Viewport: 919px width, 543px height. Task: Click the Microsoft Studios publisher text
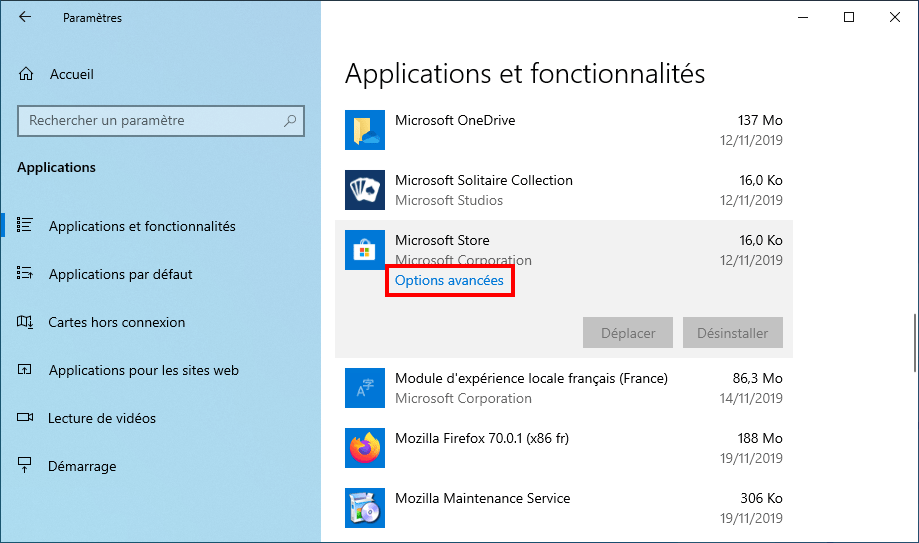[x=448, y=200]
